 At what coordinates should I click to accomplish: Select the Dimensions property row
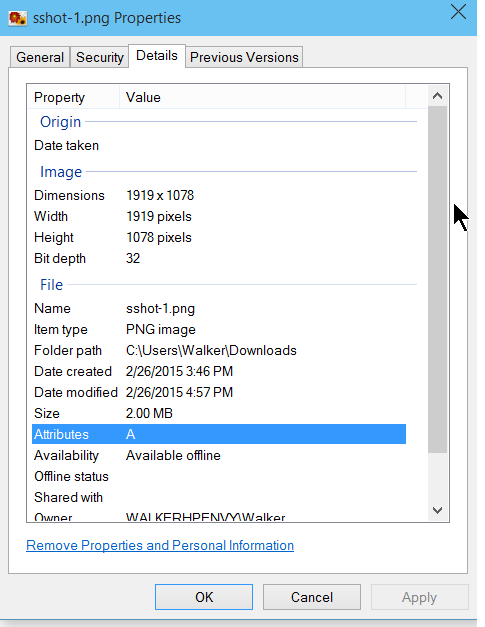tap(219, 195)
